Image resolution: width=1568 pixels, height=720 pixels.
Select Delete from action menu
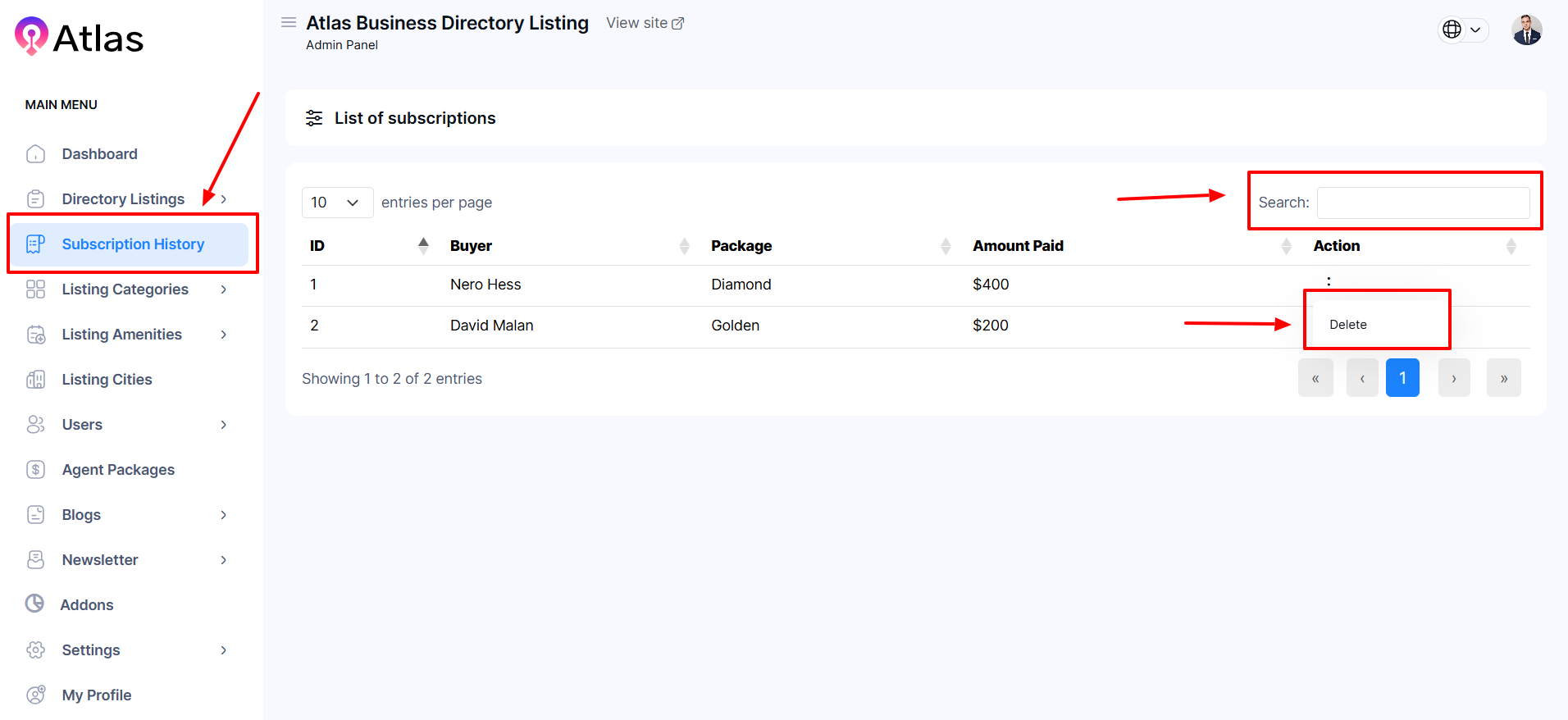[1348, 325]
